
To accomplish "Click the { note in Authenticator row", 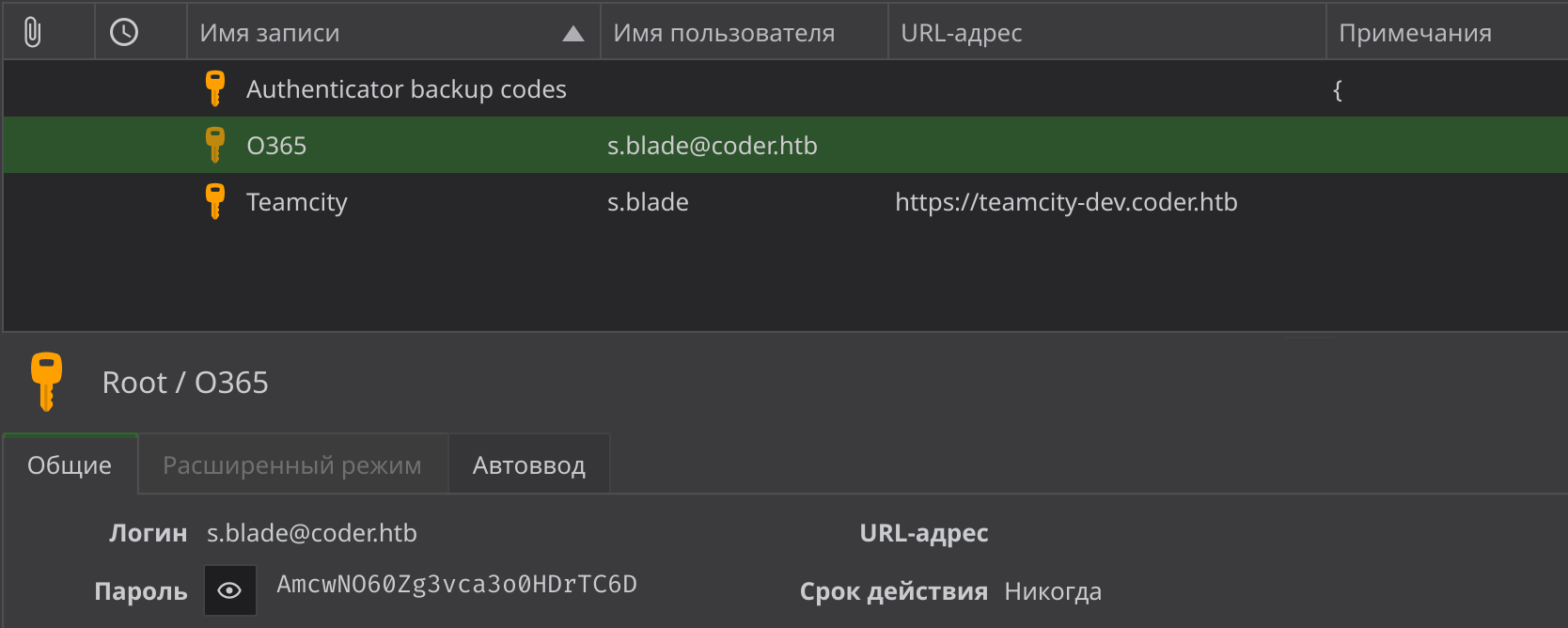I will pyautogui.click(x=1338, y=90).
